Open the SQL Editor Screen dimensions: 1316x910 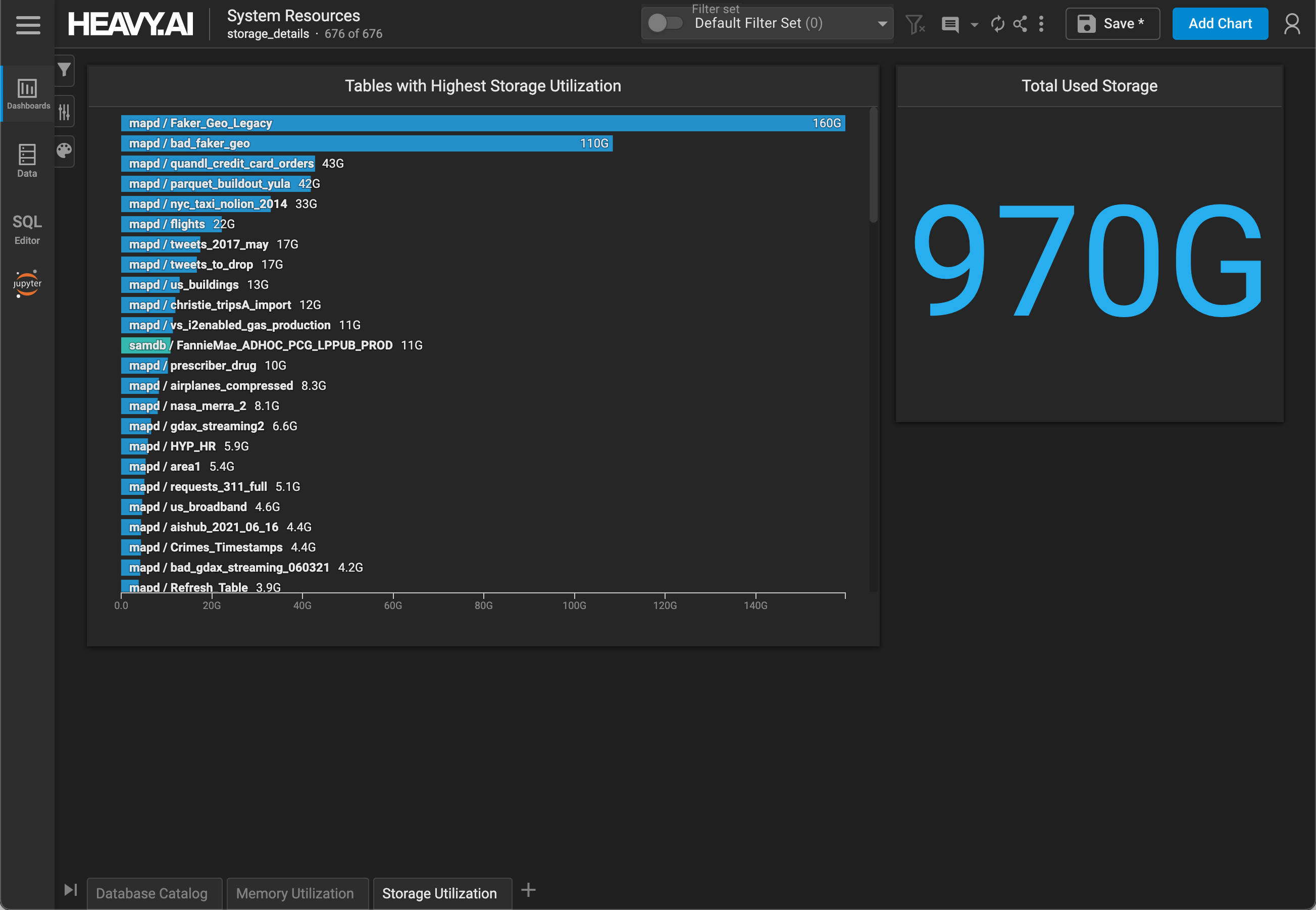click(27, 229)
